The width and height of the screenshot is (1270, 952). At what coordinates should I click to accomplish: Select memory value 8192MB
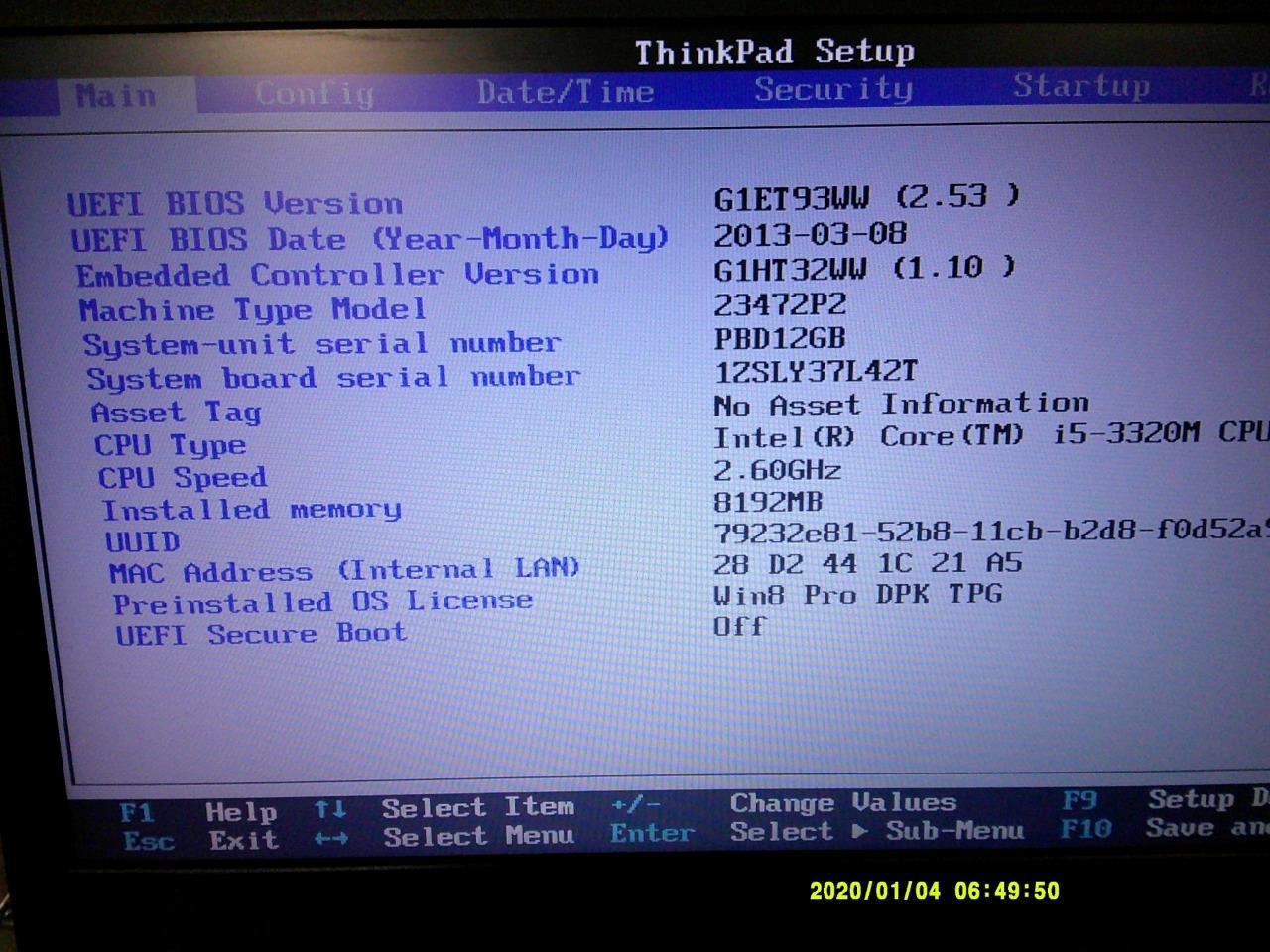(768, 501)
